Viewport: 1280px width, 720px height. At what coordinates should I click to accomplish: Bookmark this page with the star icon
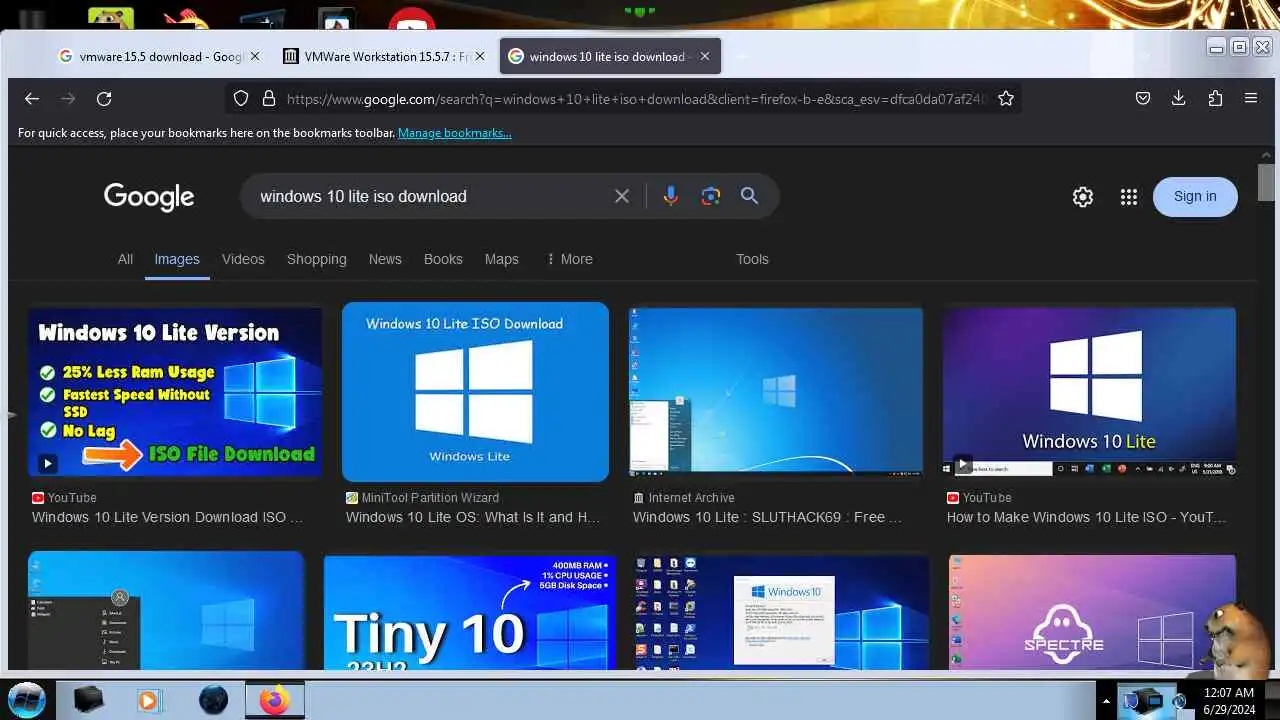[x=1006, y=98]
